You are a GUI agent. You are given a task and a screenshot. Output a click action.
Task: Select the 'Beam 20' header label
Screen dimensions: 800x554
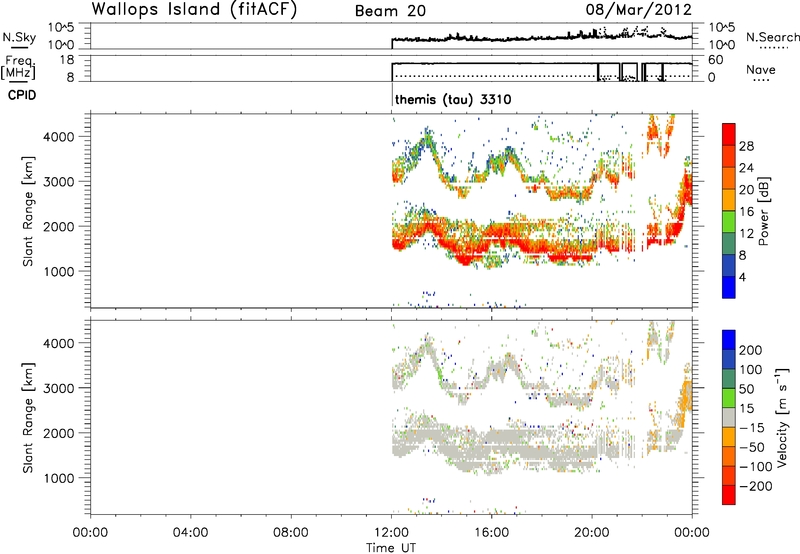point(390,11)
